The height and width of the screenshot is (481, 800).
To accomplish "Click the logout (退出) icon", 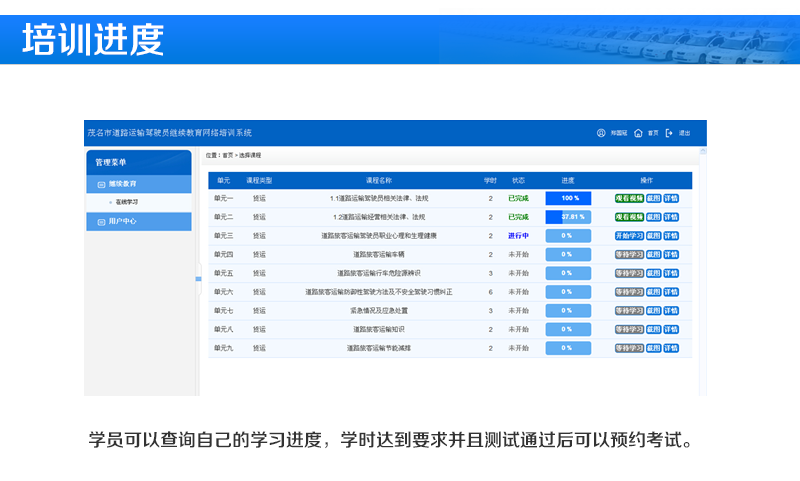I will 669,133.
